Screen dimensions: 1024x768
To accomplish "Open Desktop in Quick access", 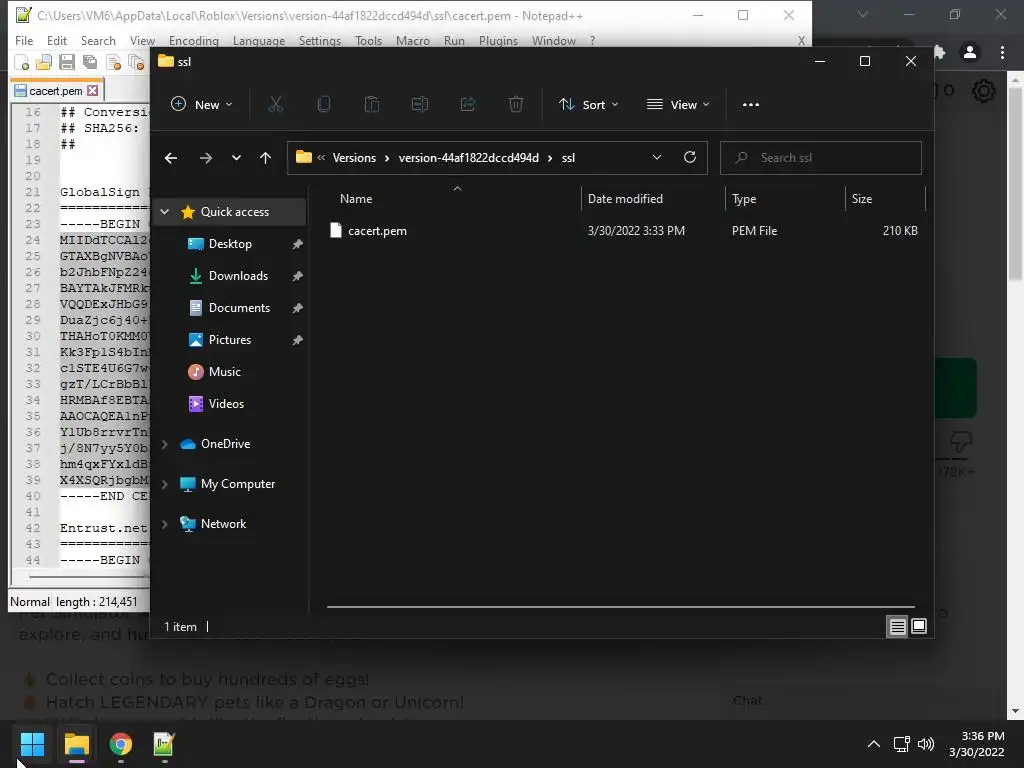I will [230, 244].
